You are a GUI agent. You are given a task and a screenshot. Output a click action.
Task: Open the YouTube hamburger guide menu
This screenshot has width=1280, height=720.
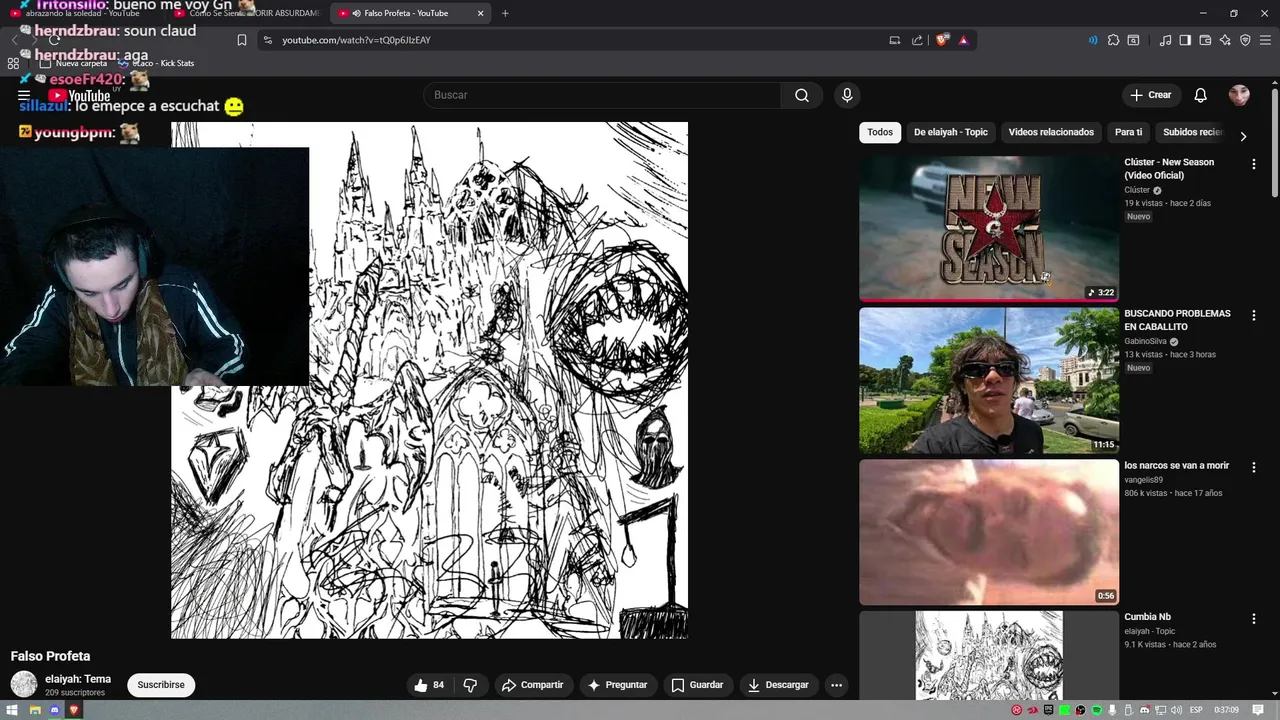[x=24, y=96]
